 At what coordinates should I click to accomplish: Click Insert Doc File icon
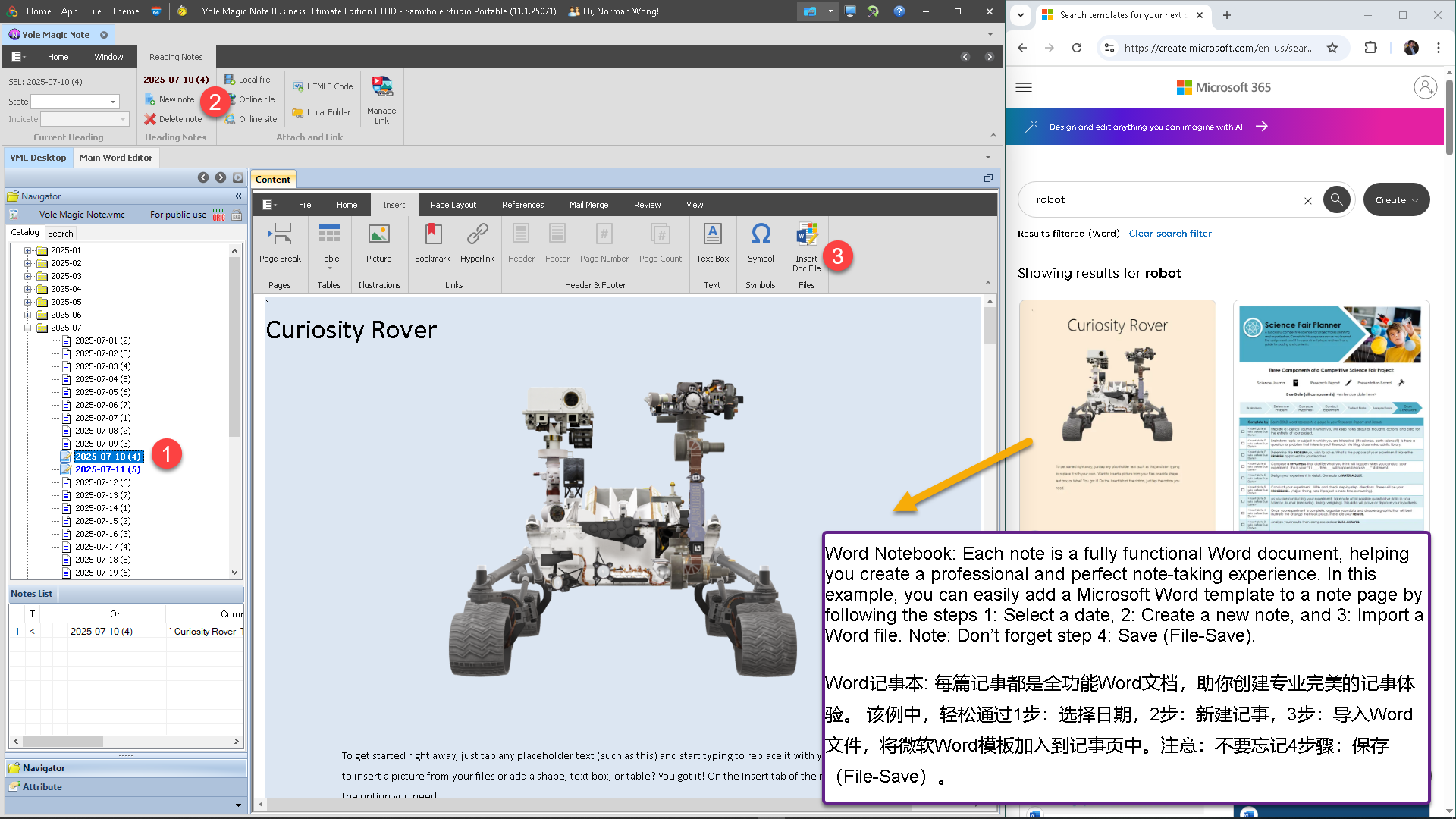click(x=807, y=234)
